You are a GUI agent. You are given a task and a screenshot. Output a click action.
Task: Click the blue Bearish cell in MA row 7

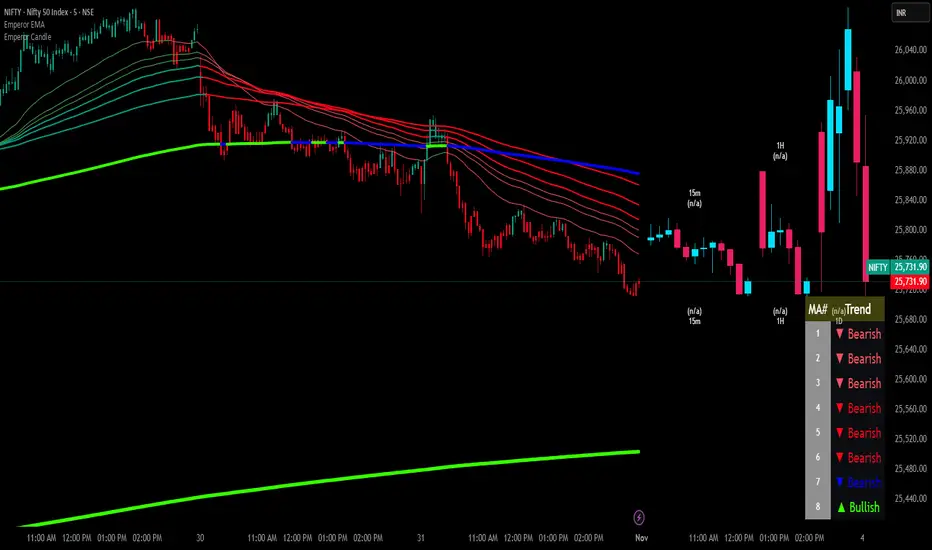tap(858, 482)
